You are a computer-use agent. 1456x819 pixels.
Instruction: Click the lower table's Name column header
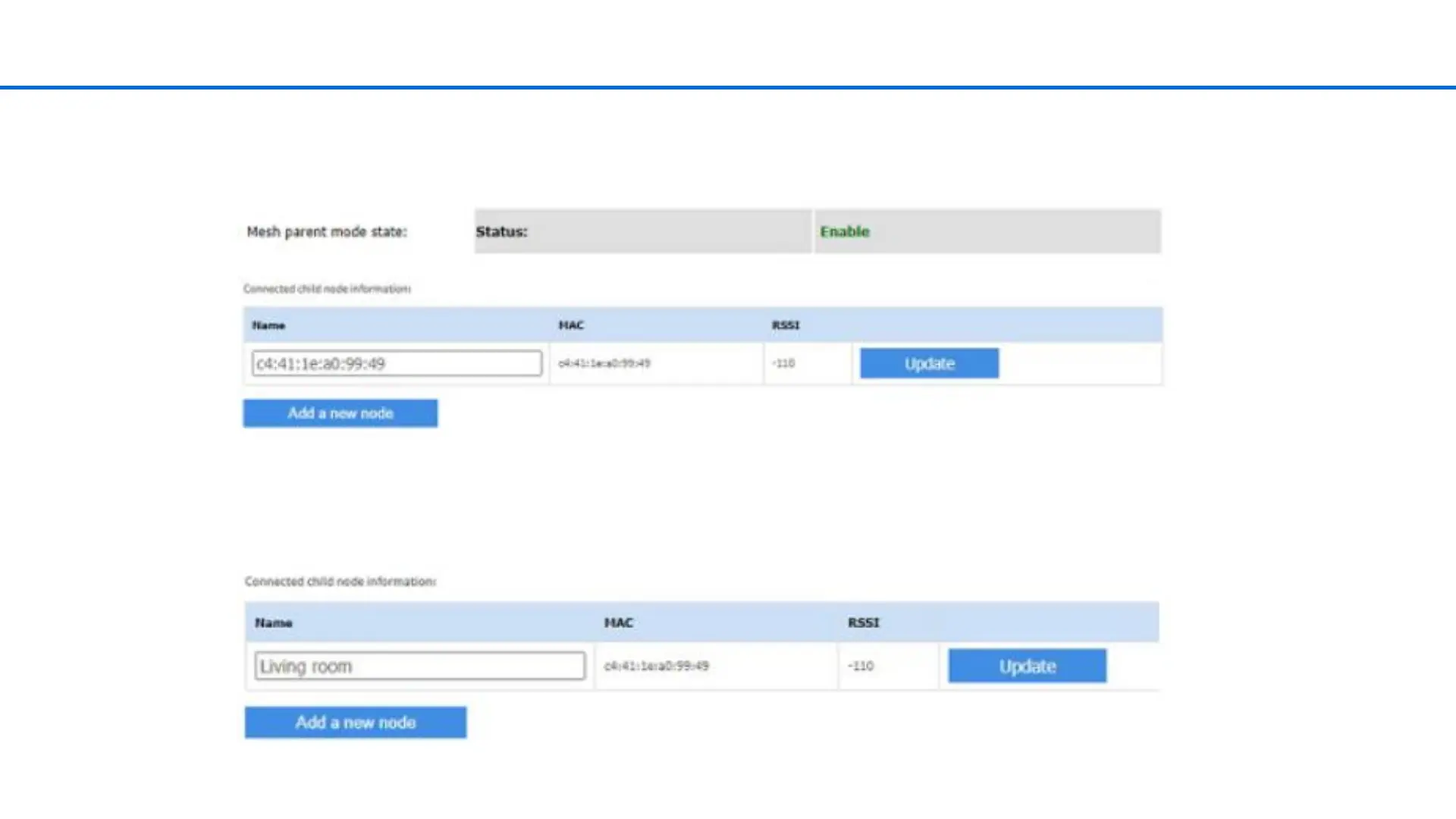pyautogui.click(x=274, y=623)
